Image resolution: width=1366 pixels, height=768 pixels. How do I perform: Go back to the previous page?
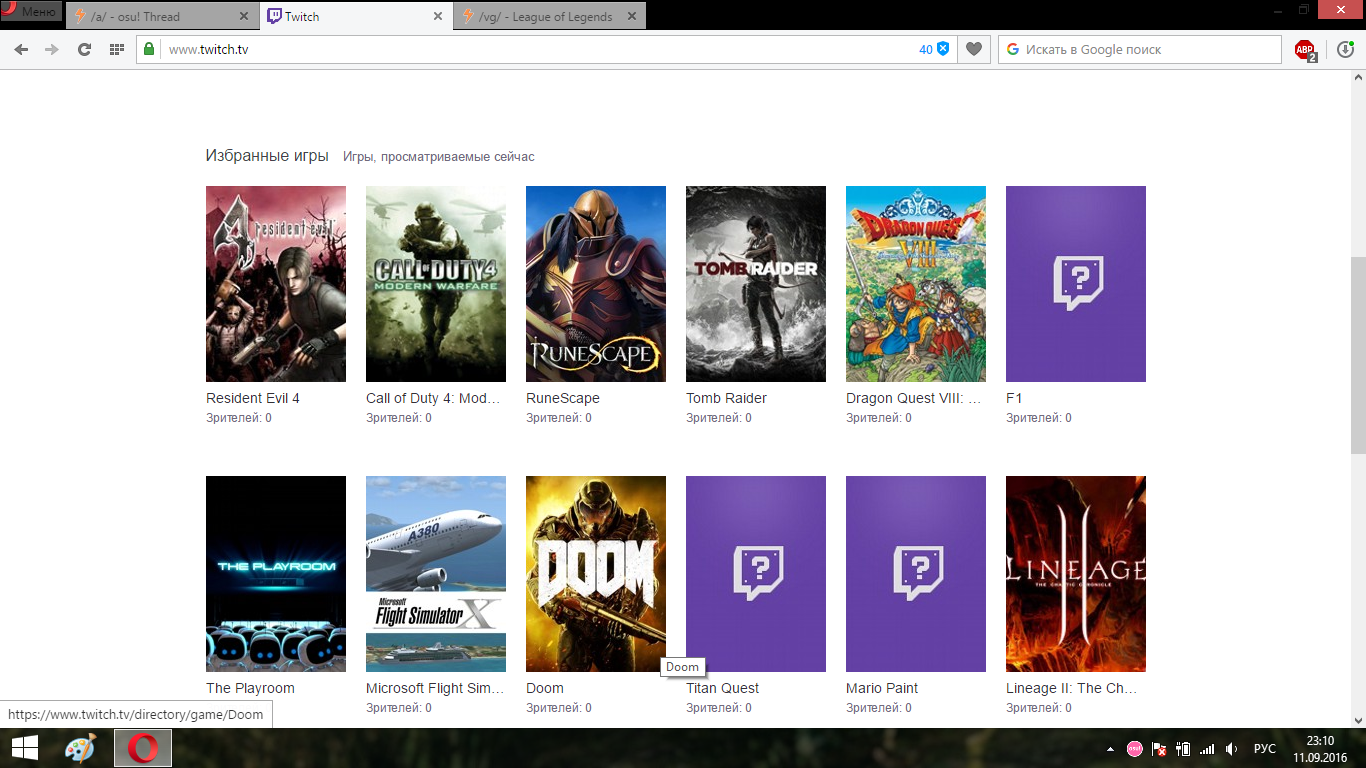[x=21, y=49]
